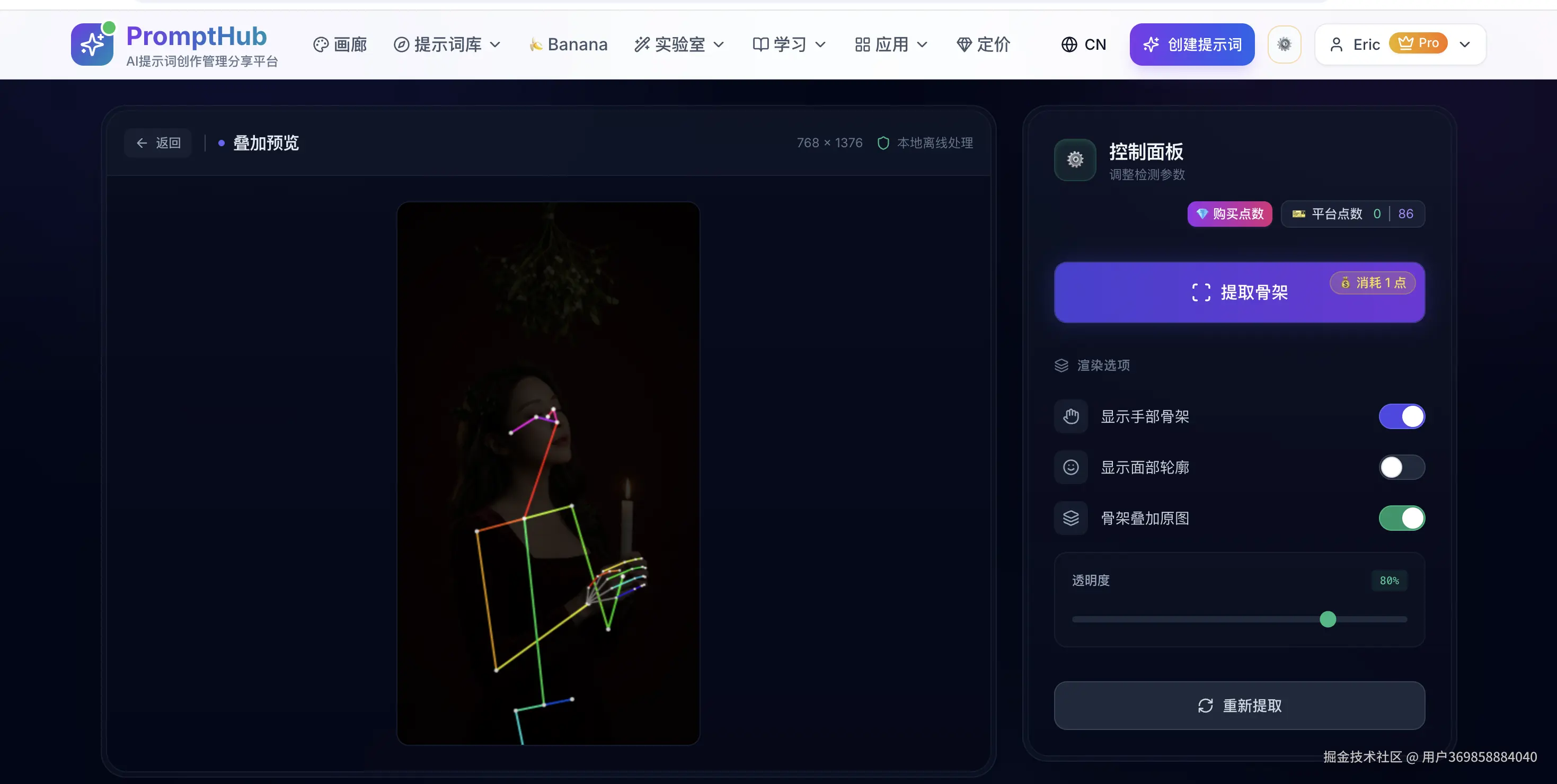Viewport: 1557px width, 784px height.
Task: Expand the 提示词库 dropdown menu
Action: 447,44
